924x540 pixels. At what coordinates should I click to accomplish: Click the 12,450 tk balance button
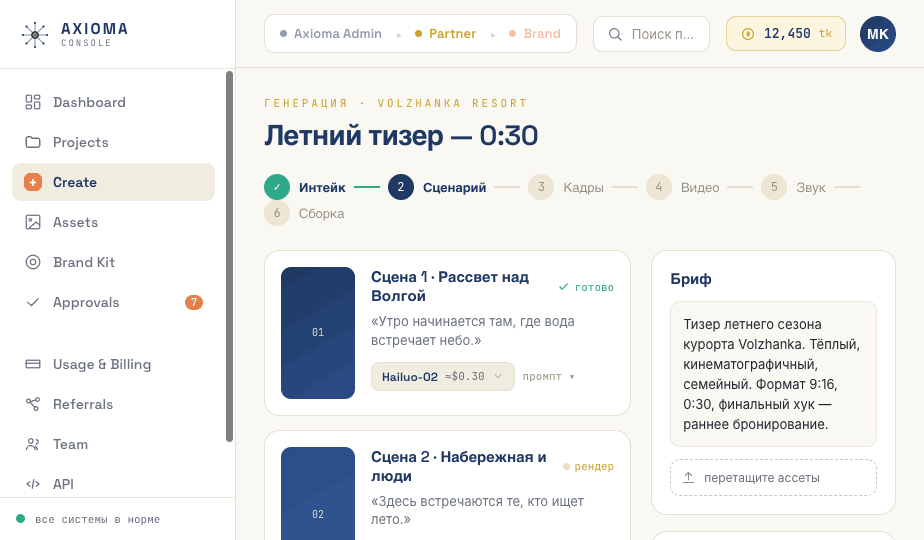pos(786,34)
